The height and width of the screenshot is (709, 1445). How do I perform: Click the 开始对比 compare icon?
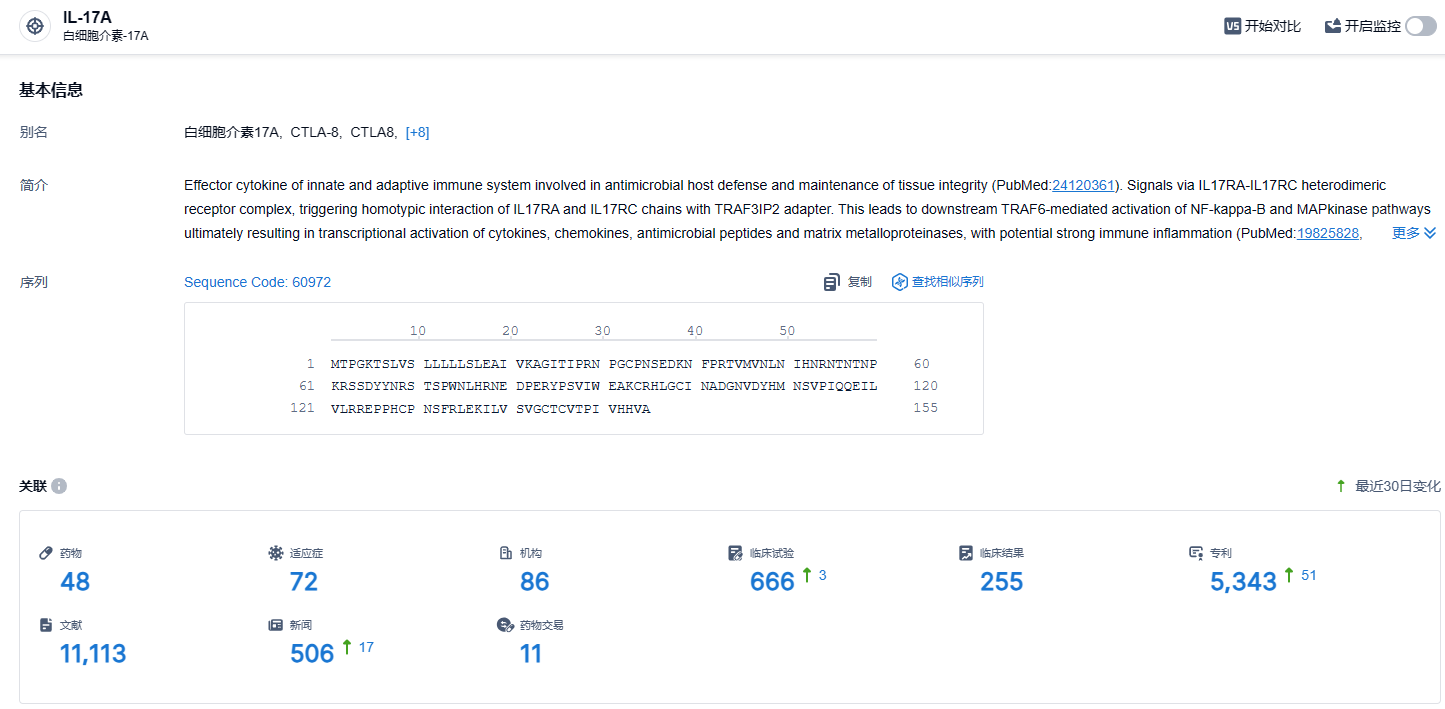click(1233, 26)
